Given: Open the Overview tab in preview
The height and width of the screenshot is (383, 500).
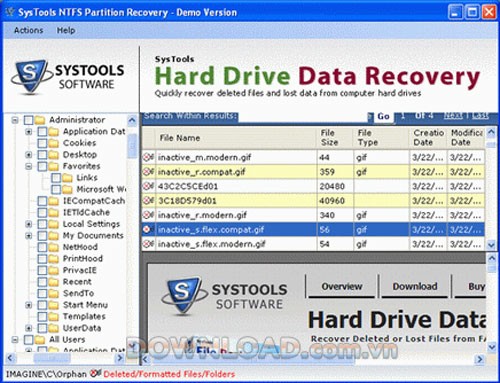Looking at the screenshot, I should click(x=342, y=286).
